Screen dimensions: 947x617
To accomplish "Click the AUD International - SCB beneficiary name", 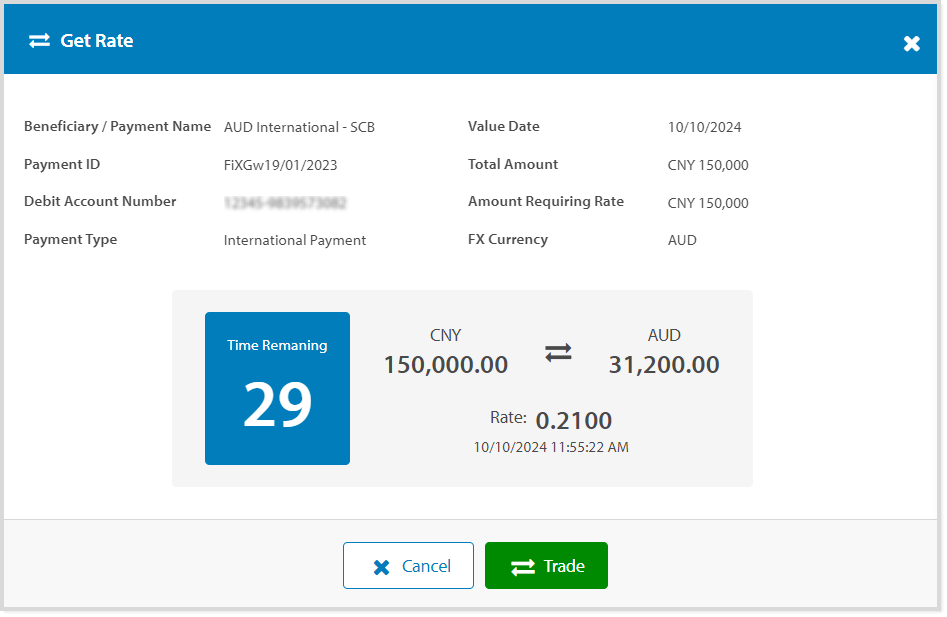I will 299,127.
